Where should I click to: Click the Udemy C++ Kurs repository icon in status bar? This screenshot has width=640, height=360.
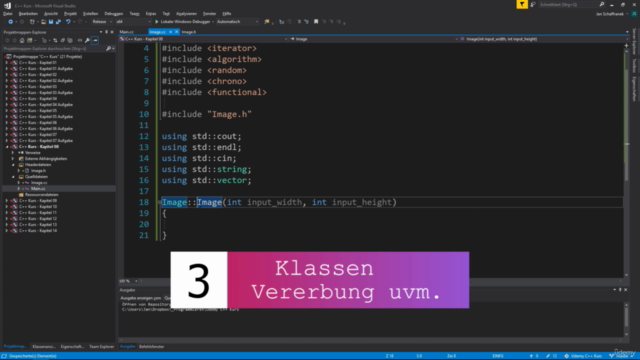click(567, 356)
